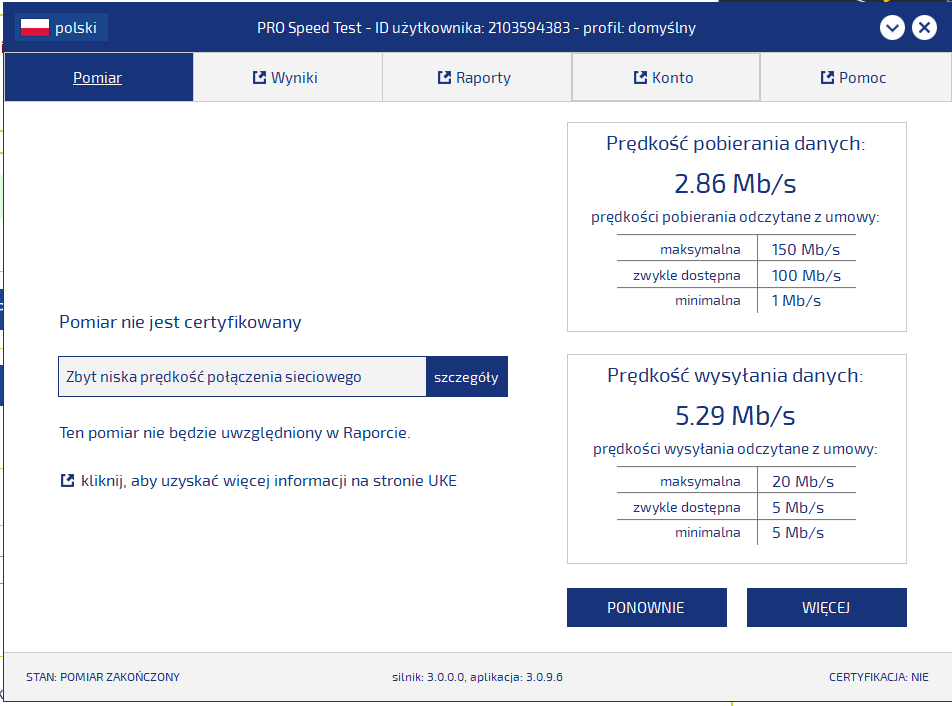Open the Raporty tab
952x706 pixels.
pyautogui.click(x=477, y=77)
